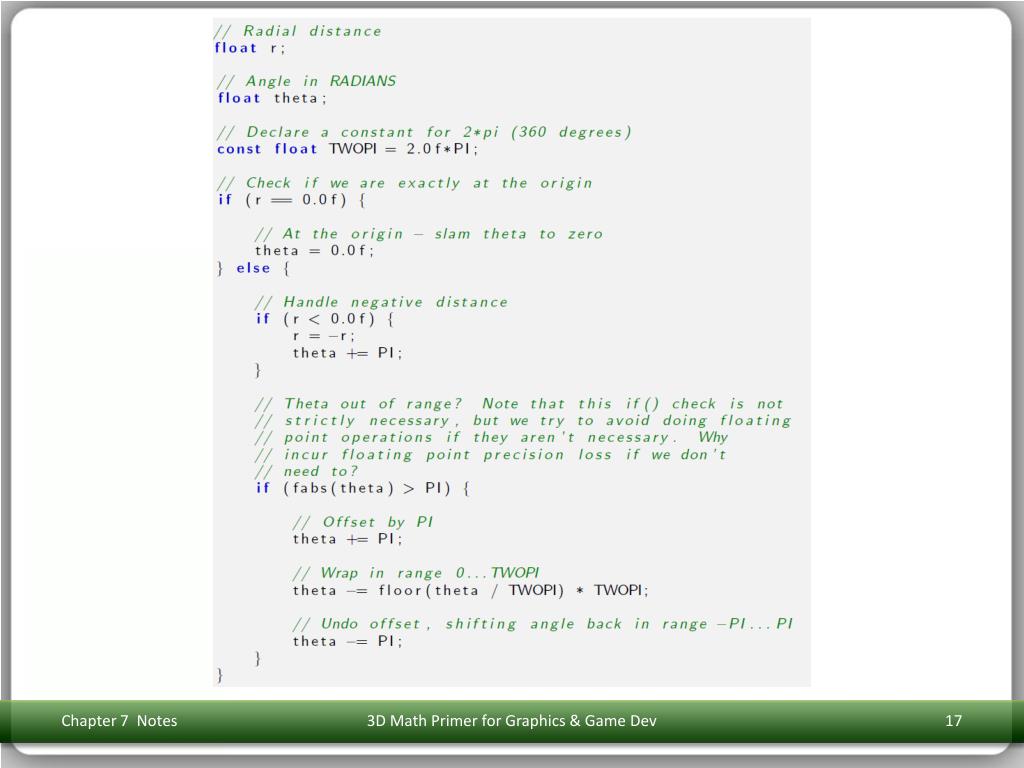The width and height of the screenshot is (1024, 768).
Task: Click the comment about declaring constant for 2*pi
Action: click(424, 132)
